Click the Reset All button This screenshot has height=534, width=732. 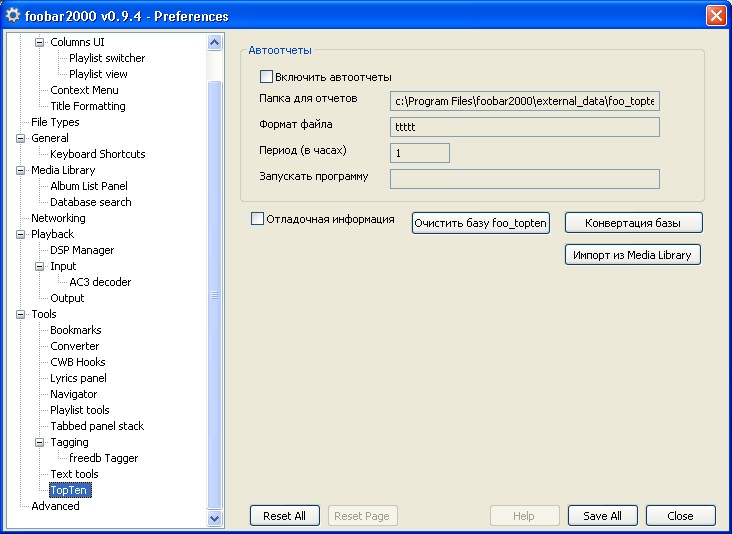click(x=284, y=516)
